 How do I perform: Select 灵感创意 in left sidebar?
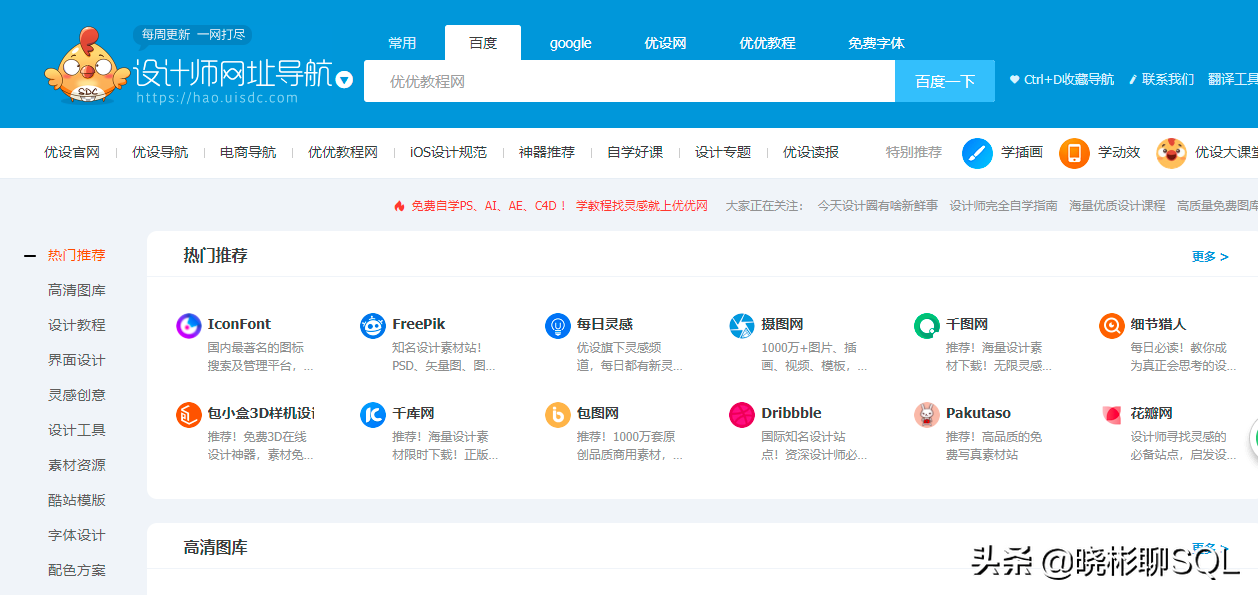pyautogui.click(x=76, y=396)
